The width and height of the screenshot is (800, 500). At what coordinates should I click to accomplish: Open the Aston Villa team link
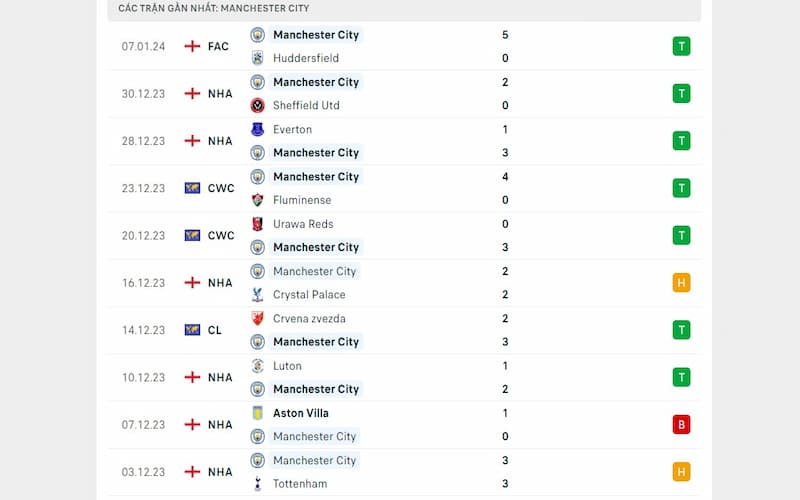tap(301, 413)
